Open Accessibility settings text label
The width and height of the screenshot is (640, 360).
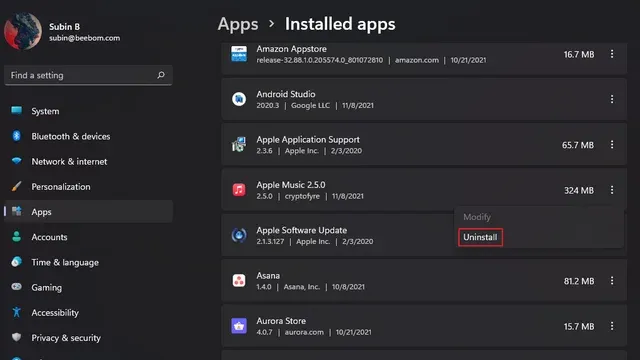(x=55, y=313)
